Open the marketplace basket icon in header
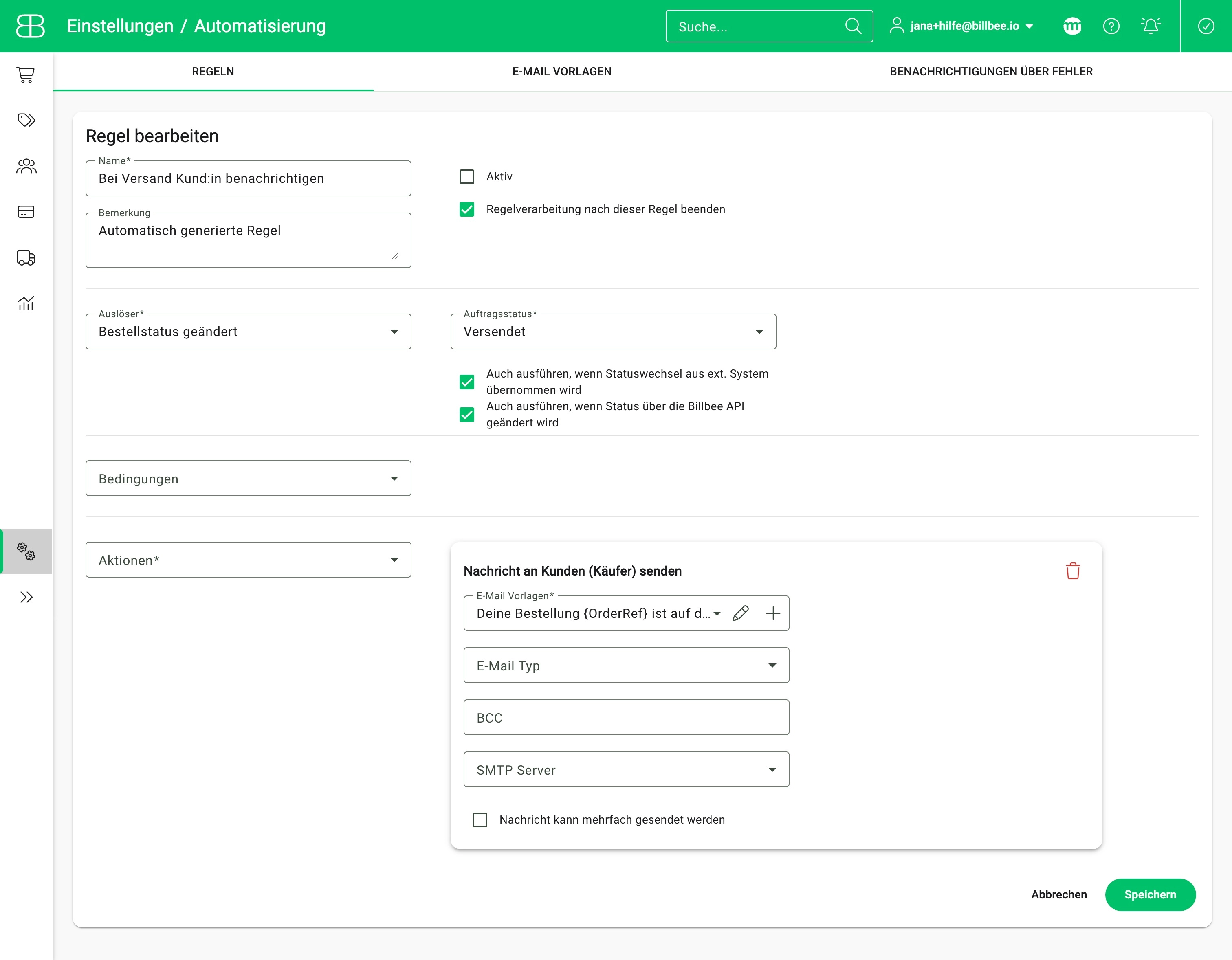Viewport: 1232px width, 960px height. 1072,26
